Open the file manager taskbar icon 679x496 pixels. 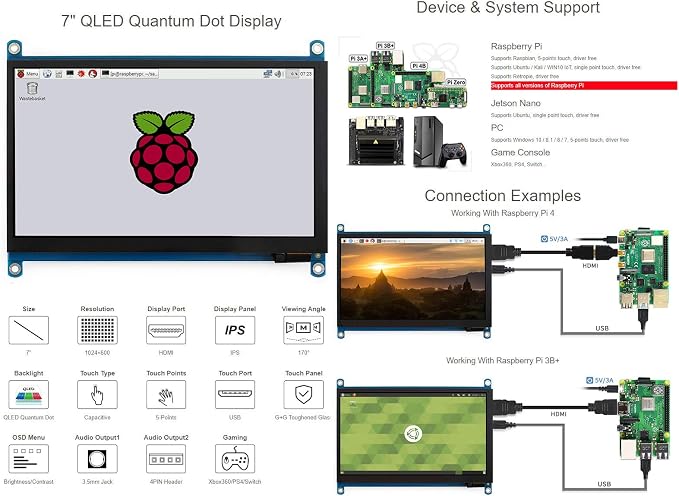click(58, 74)
